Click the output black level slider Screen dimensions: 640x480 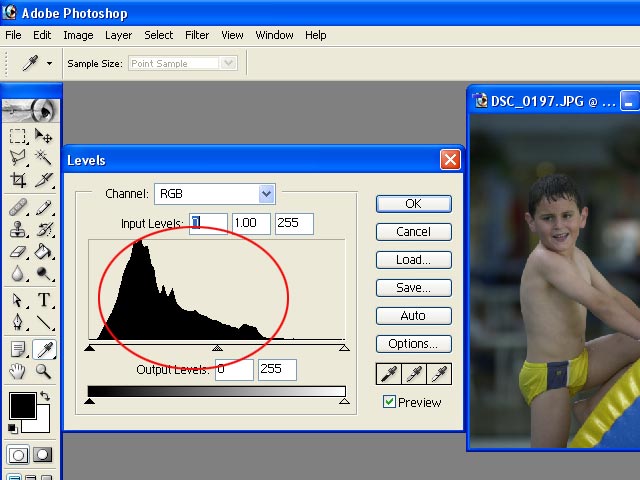point(89,401)
